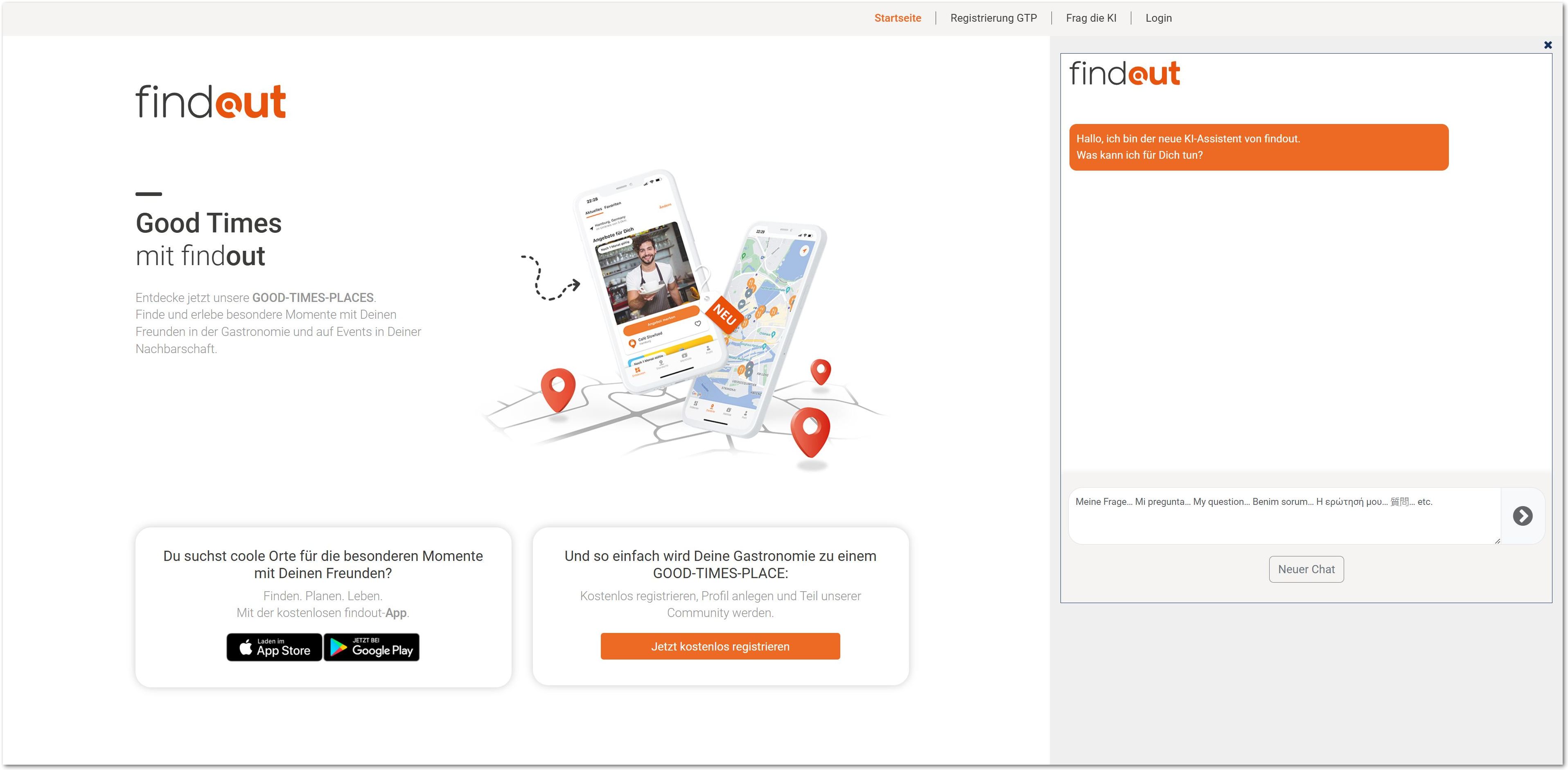The width and height of the screenshot is (1568, 770).
Task: Open the Startseite menu item
Action: click(897, 18)
